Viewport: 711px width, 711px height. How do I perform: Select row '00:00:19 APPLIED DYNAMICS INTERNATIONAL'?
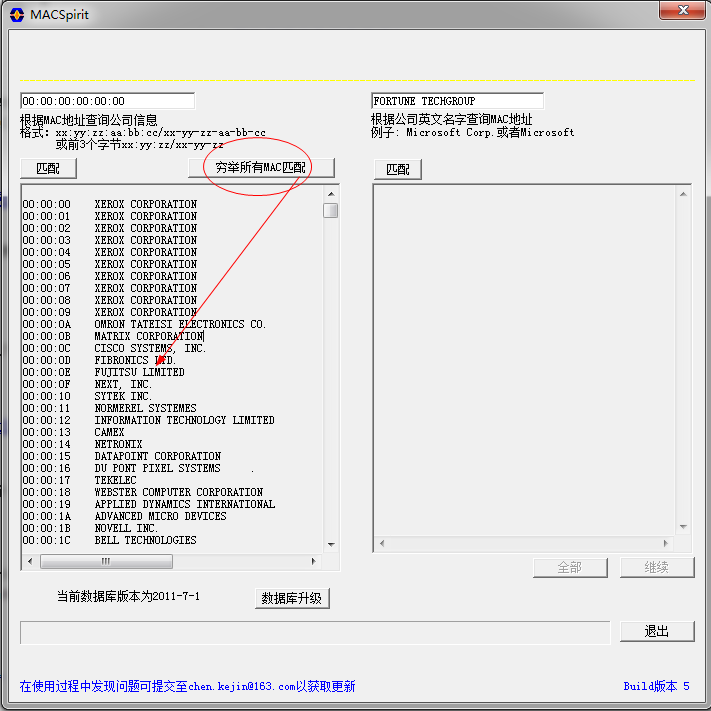click(x=149, y=505)
